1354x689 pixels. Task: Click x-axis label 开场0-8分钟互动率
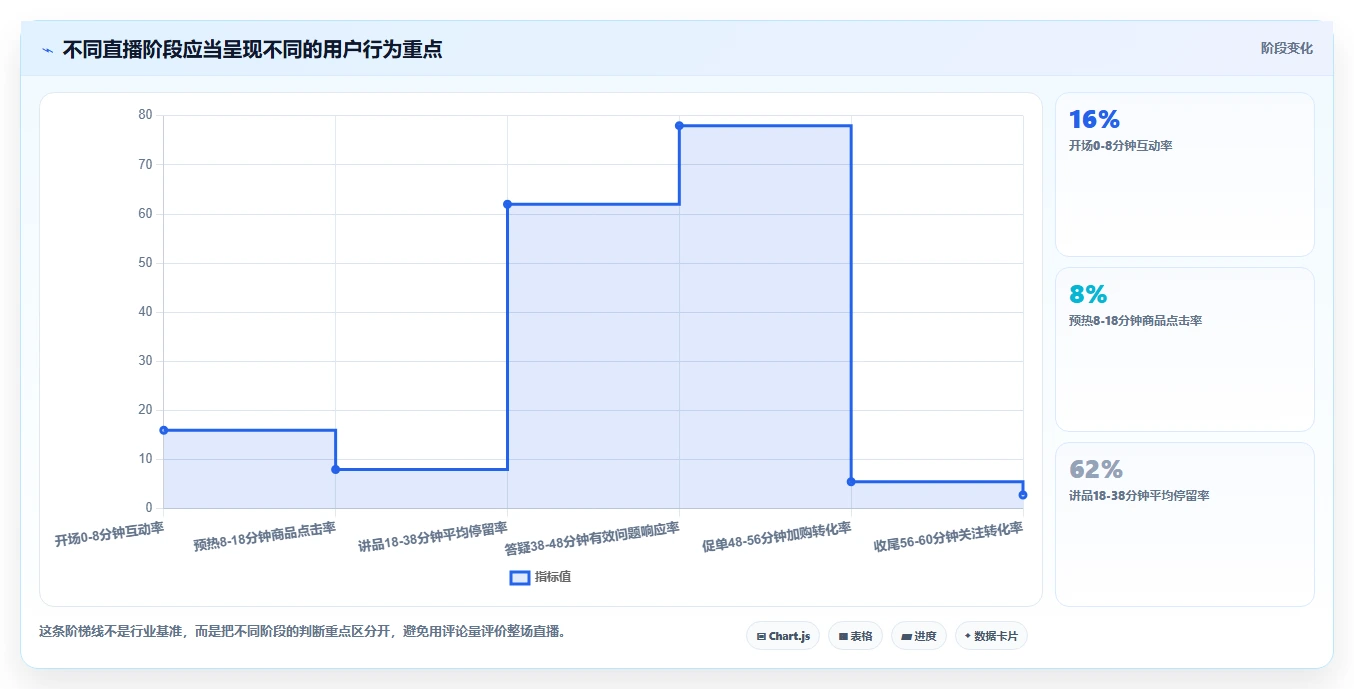109,533
